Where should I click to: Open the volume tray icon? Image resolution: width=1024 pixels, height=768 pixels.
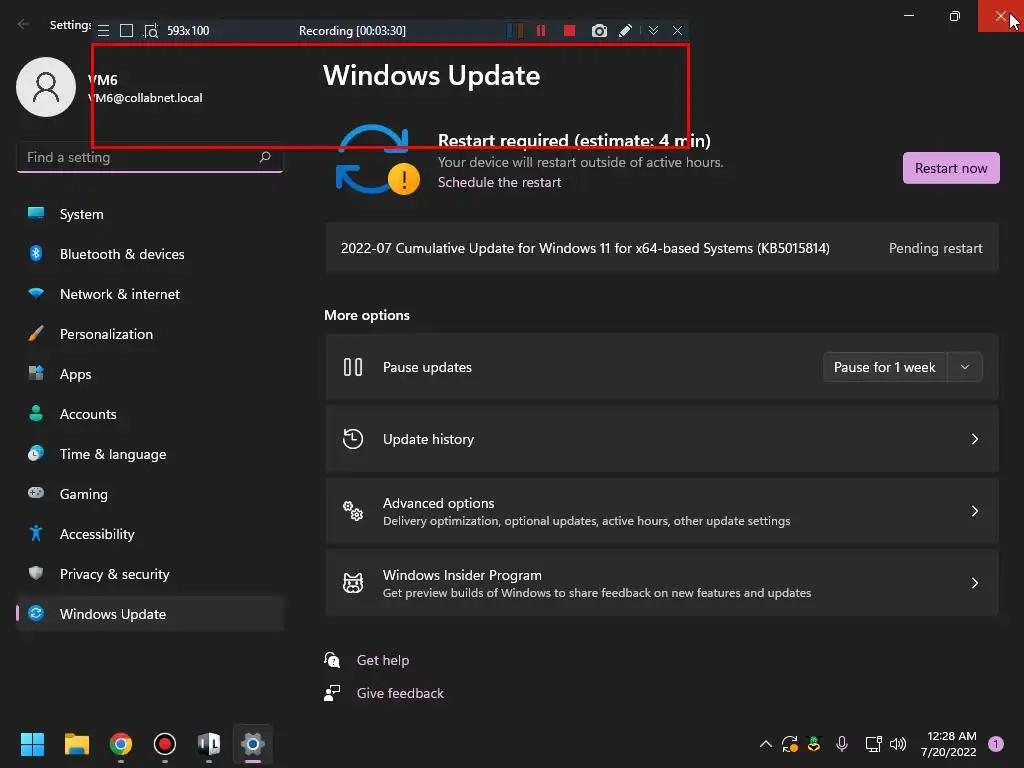click(x=898, y=744)
